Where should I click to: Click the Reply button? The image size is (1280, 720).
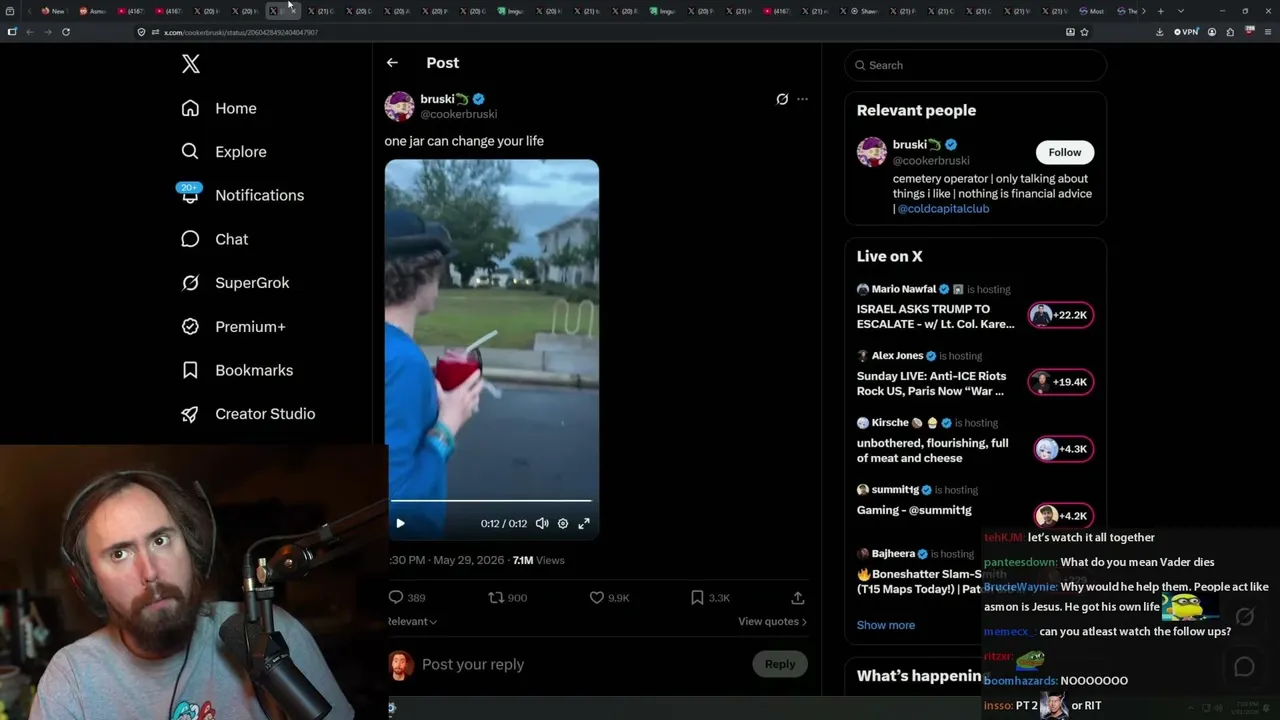pyautogui.click(x=780, y=664)
